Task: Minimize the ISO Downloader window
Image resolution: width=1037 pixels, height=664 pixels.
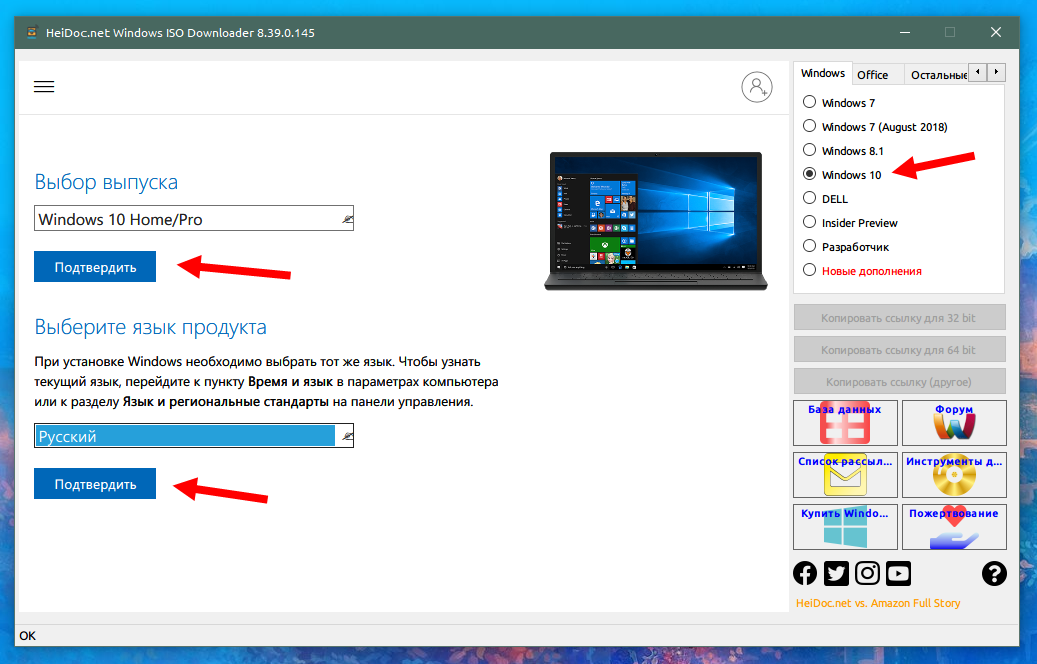Action: 905,32
